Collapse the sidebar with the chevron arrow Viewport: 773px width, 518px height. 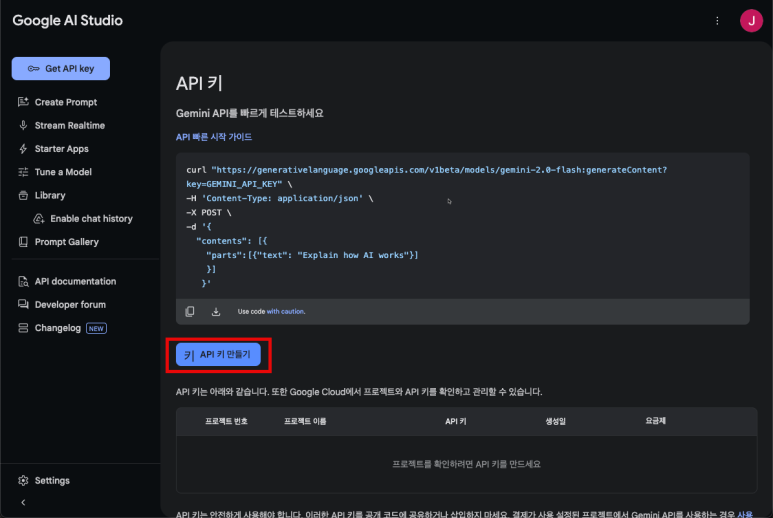click(23, 502)
